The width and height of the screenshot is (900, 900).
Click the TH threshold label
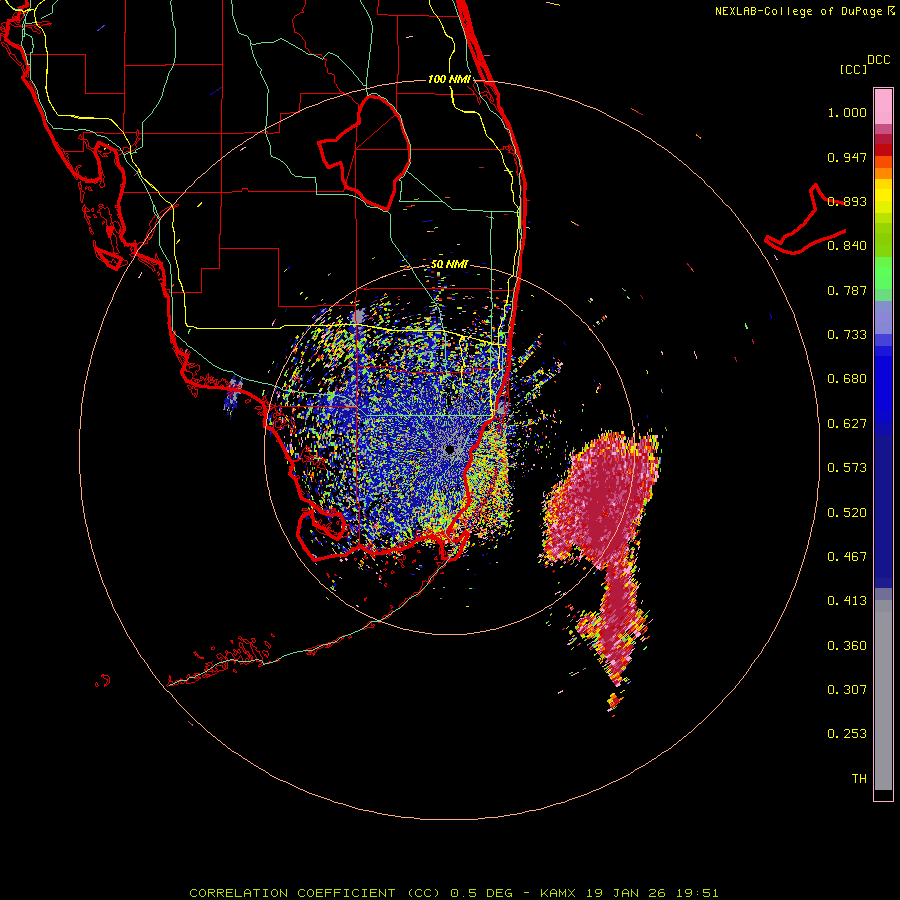(x=859, y=779)
